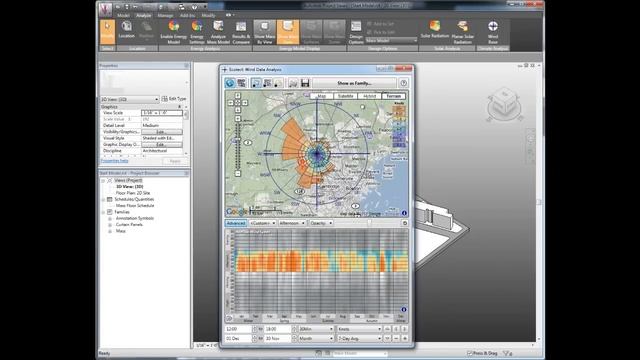Open the 7-Day Avg dropdown
This screenshot has height=360, width=640.
coord(359,338)
